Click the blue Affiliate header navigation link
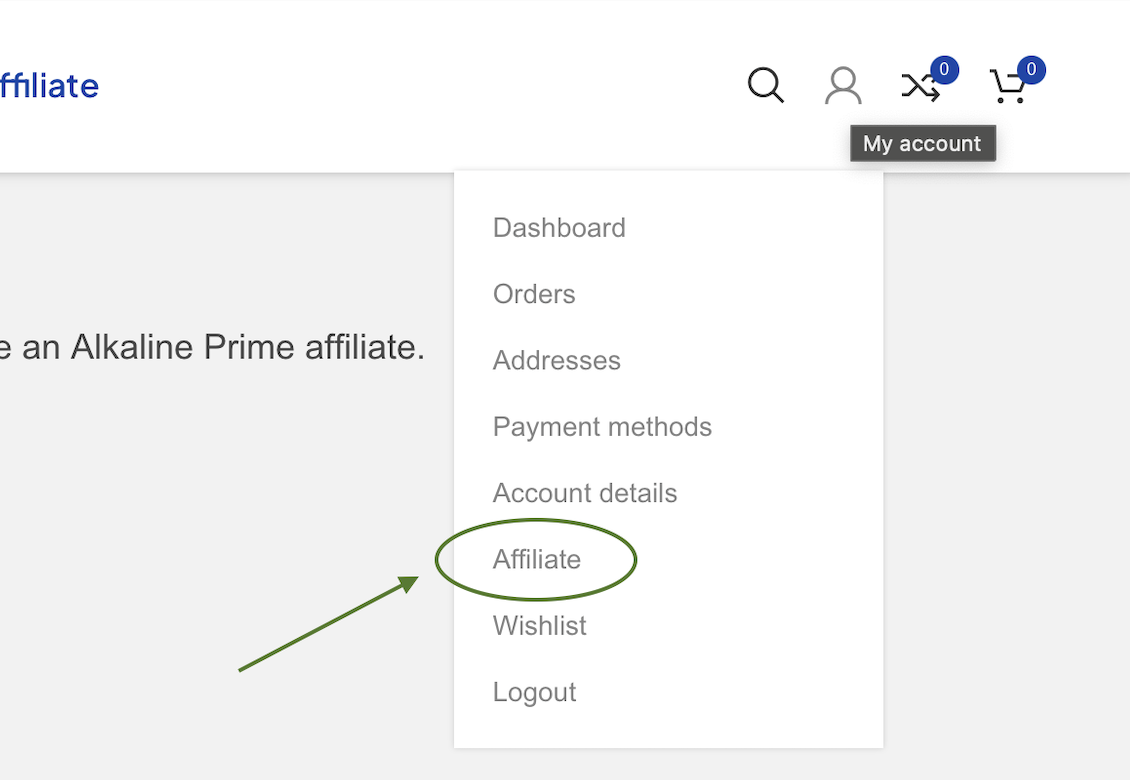This screenshot has height=780, width=1130. coord(48,86)
